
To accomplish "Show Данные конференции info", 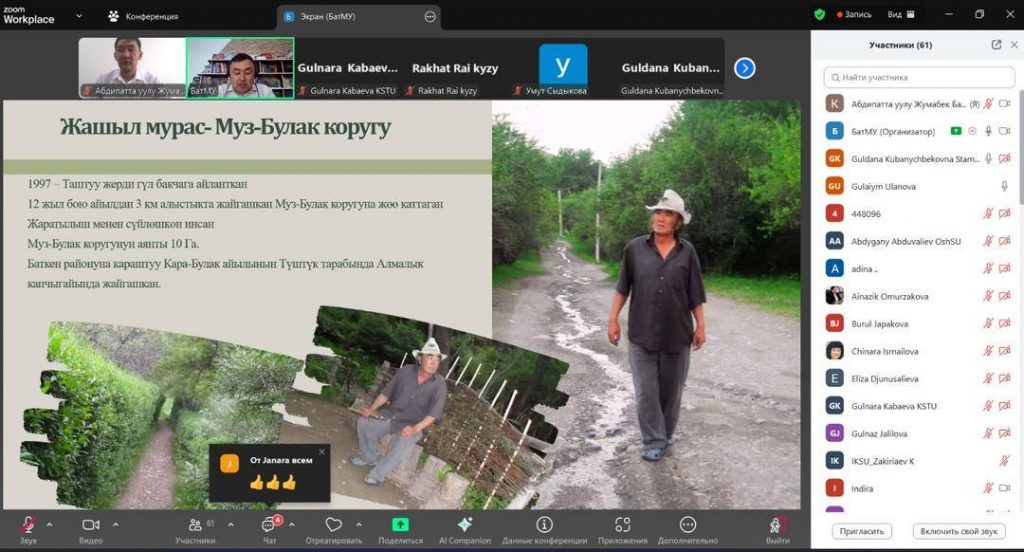I will click(x=544, y=525).
